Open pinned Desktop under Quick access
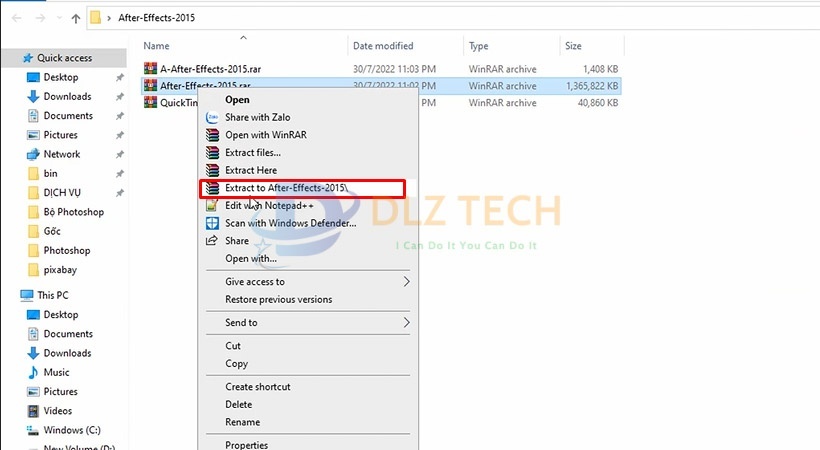Image resolution: width=820 pixels, height=450 pixels. pos(61,77)
